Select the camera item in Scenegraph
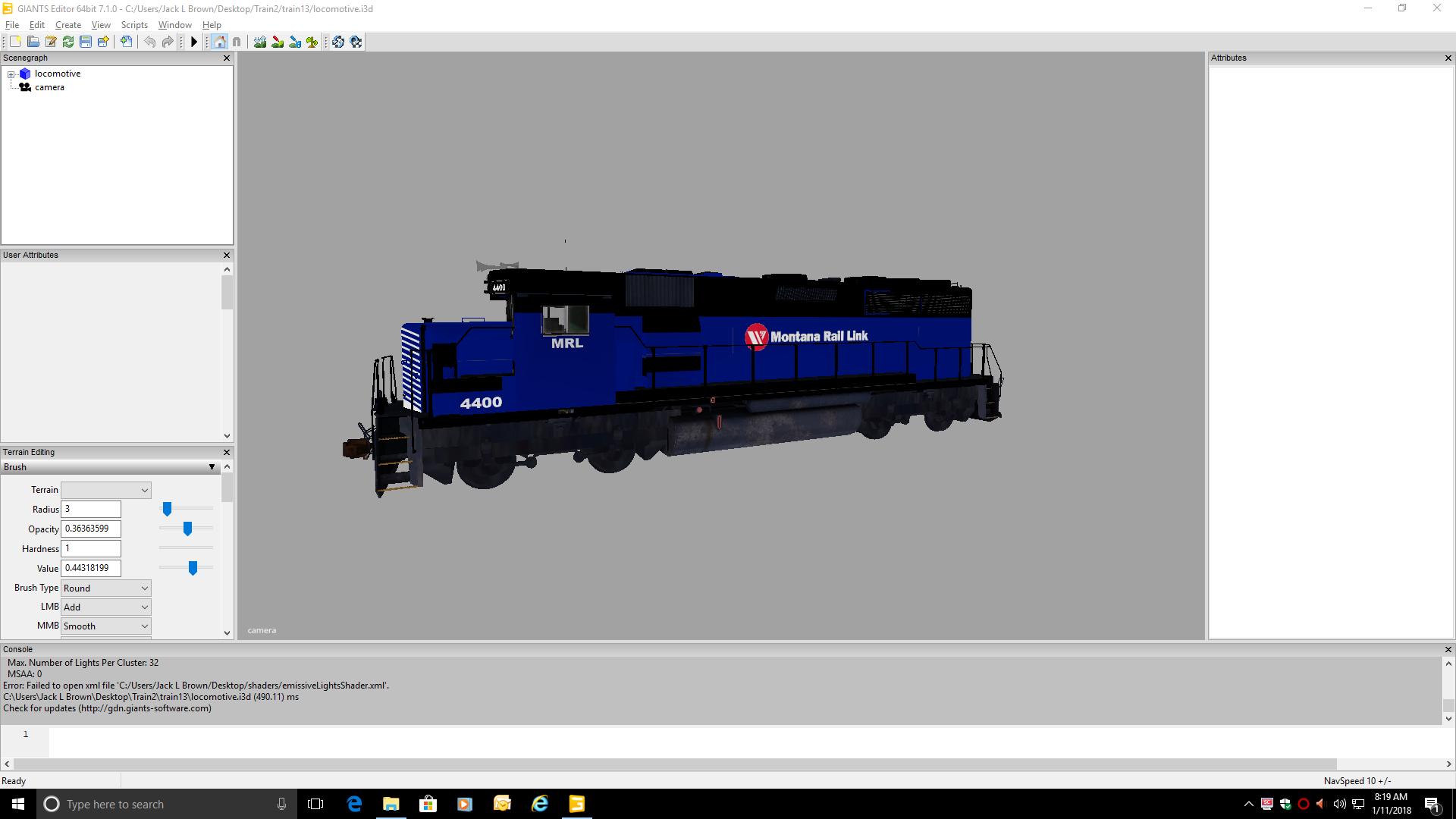The width and height of the screenshot is (1456, 819). point(49,87)
